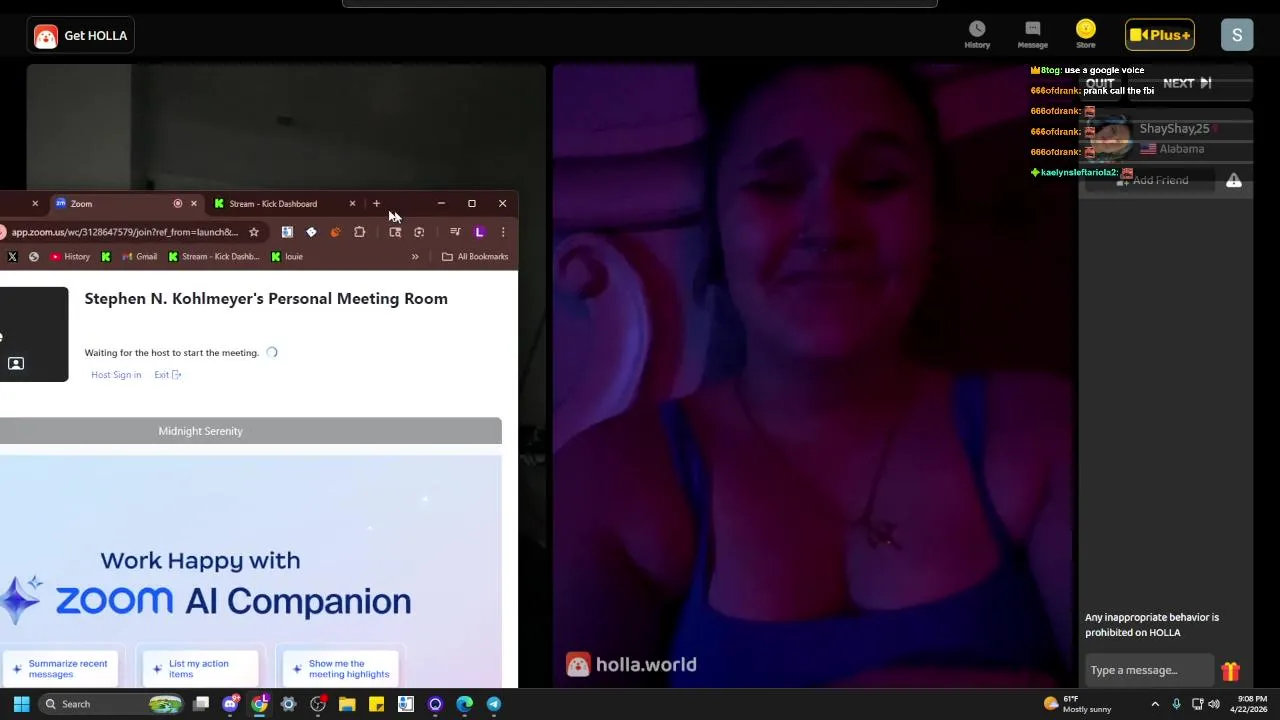Open the X bookmark

pyautogui.click(x=12, y=257)
